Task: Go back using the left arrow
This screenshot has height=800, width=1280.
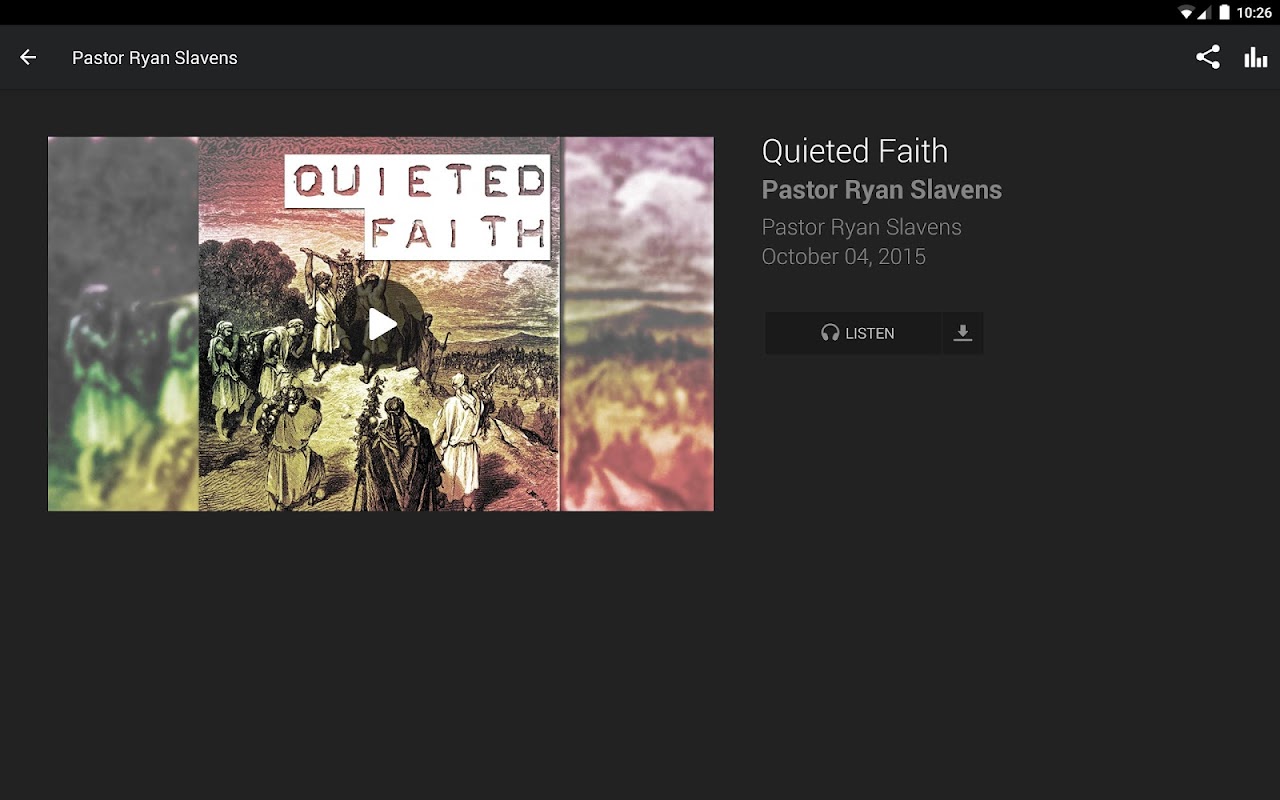Action: [x=28, y=58]
